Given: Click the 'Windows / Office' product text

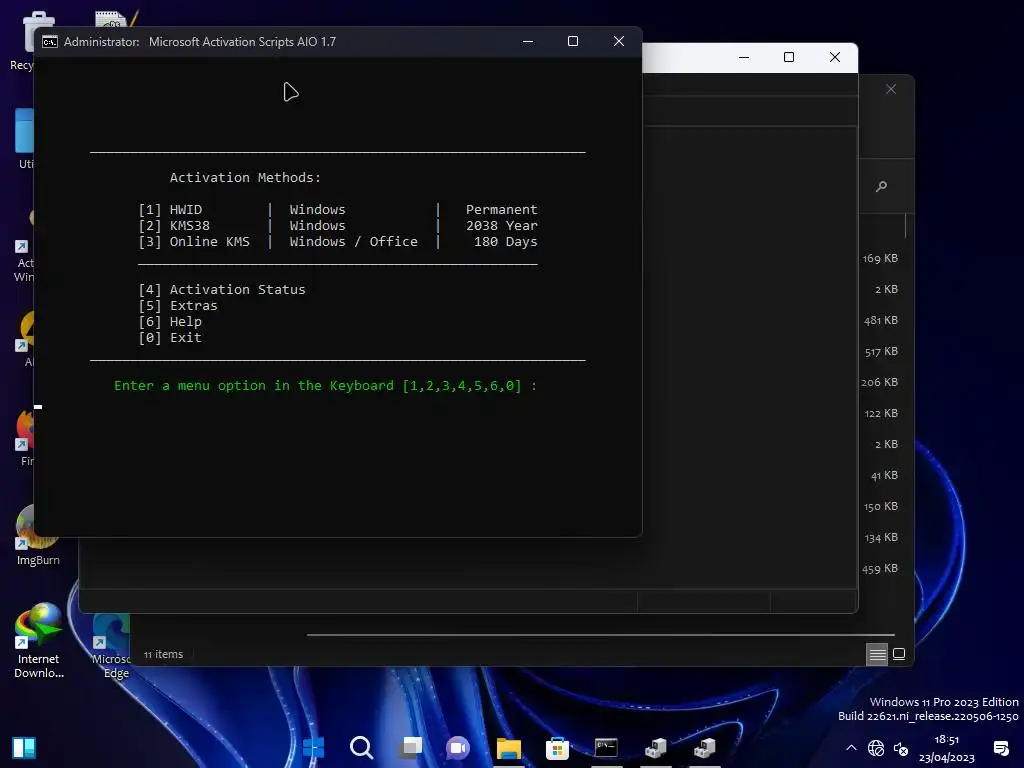Looking at the screenshot, I should pos(353,242).
